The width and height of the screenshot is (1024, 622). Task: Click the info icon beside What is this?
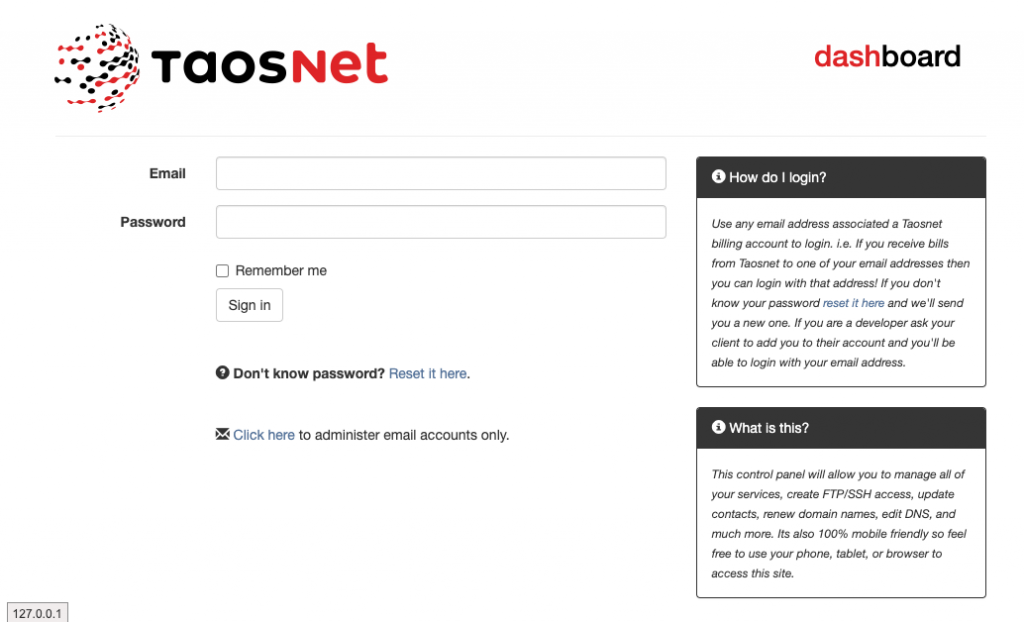[x=718, y=427]
